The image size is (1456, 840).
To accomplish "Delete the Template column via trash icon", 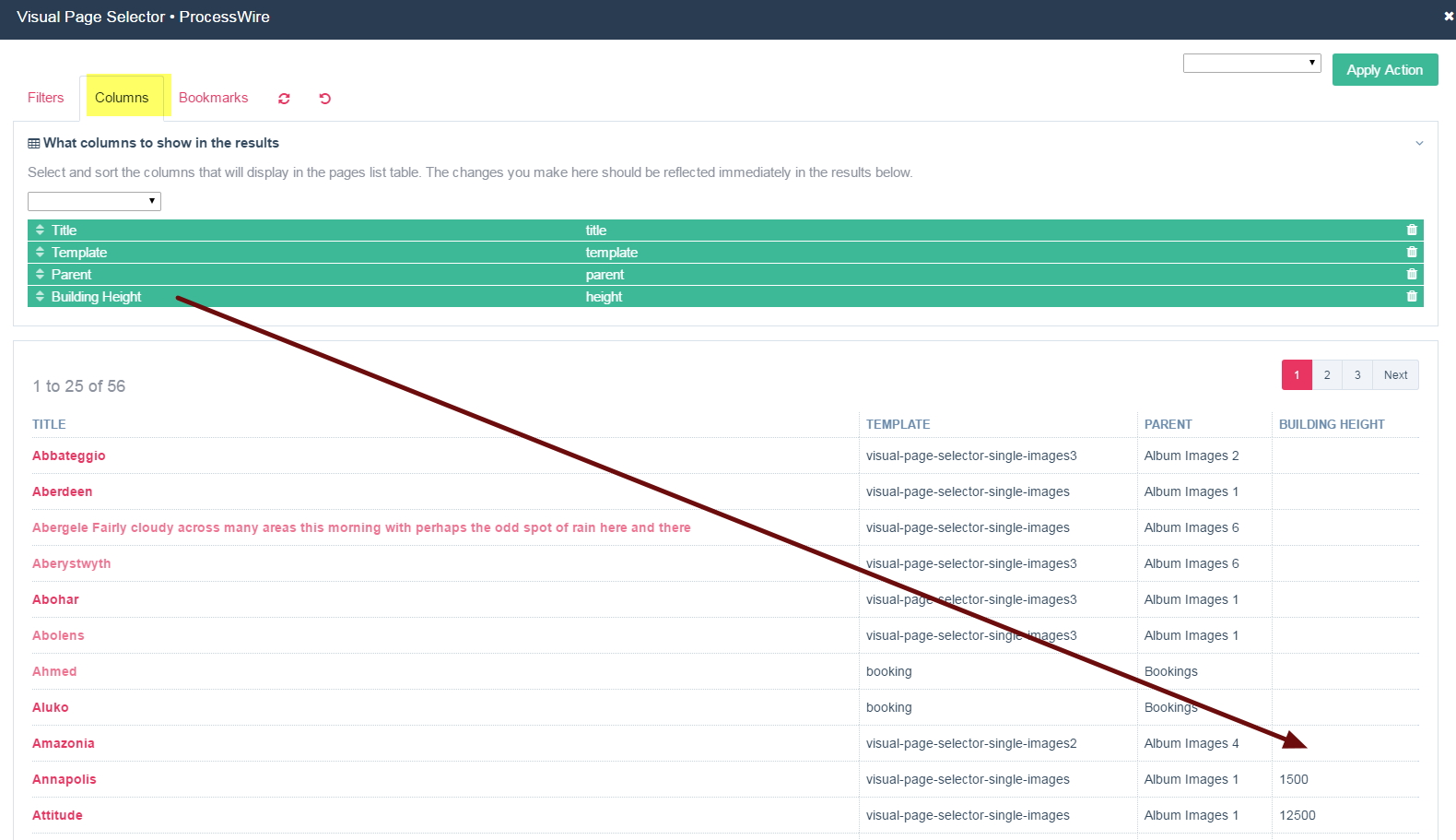I will coord(1412,253).
